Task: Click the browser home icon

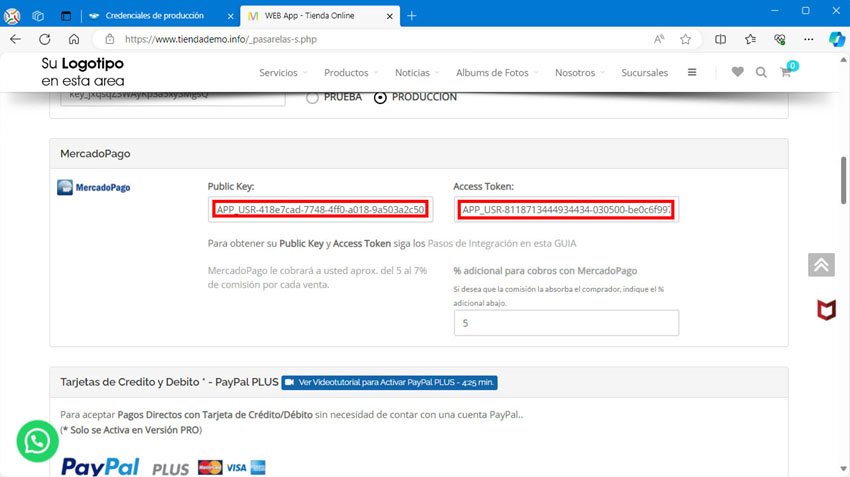Action: click(x=73, y=39)
